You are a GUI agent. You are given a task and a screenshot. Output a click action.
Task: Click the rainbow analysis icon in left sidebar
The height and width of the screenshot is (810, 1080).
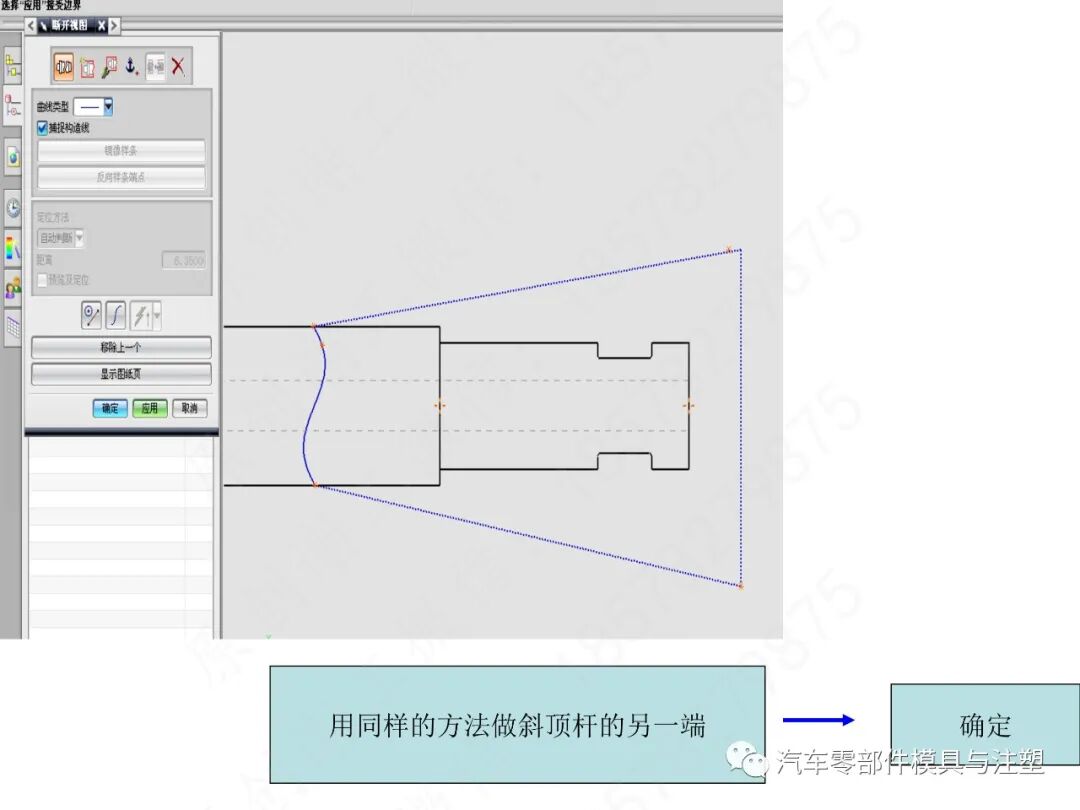coord(14,248)
